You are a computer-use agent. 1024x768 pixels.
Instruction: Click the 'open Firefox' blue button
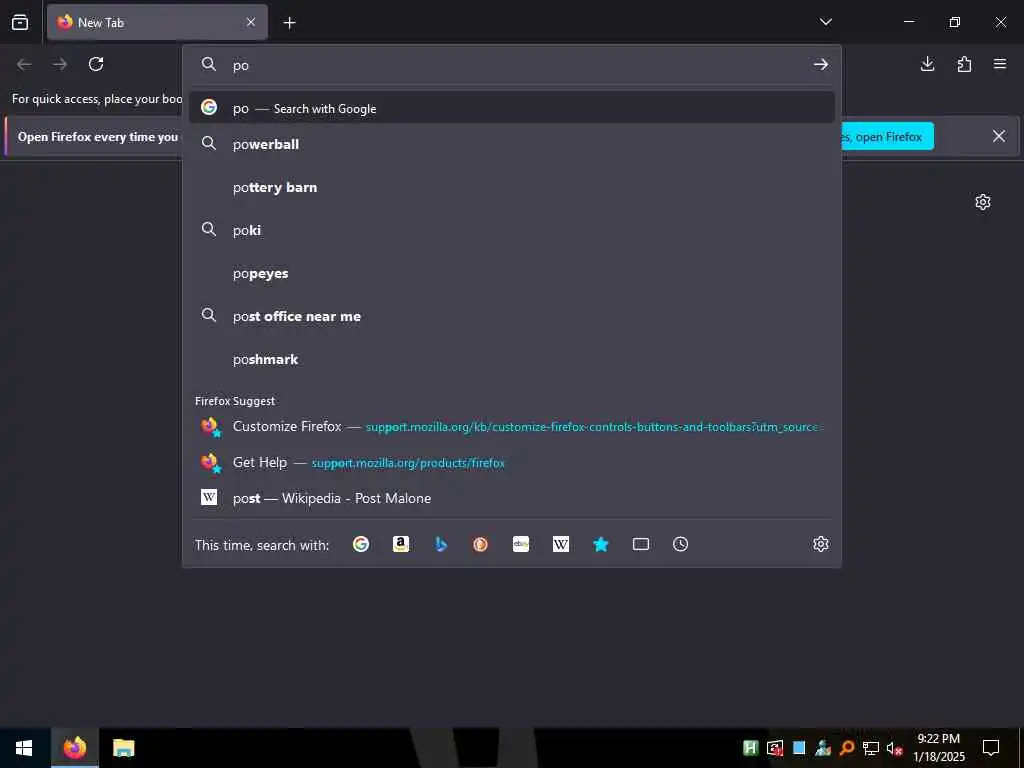[888, 136]
